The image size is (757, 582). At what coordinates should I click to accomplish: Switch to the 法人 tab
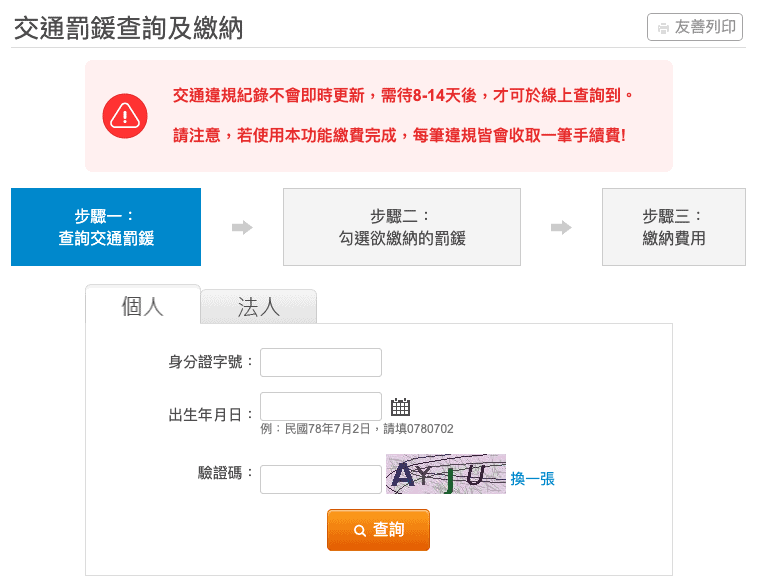coord(259,306)
